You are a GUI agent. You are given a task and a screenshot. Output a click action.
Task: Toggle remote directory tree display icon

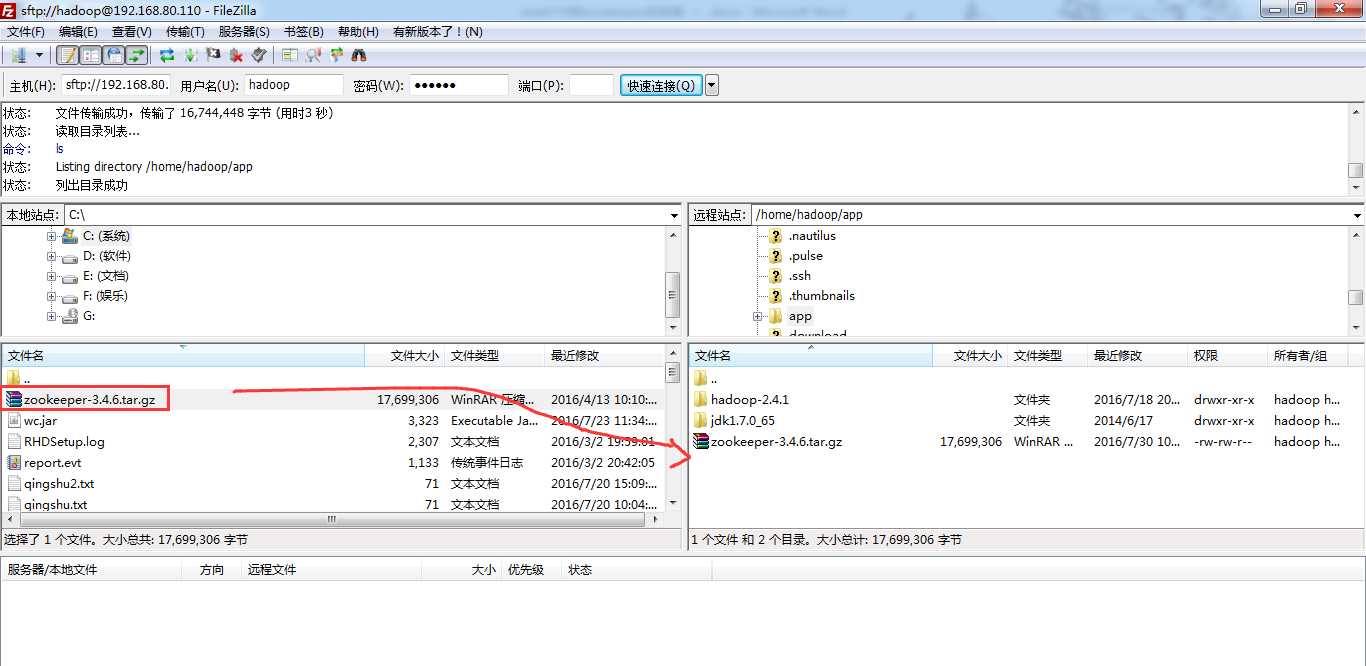[x=114, y=55]
